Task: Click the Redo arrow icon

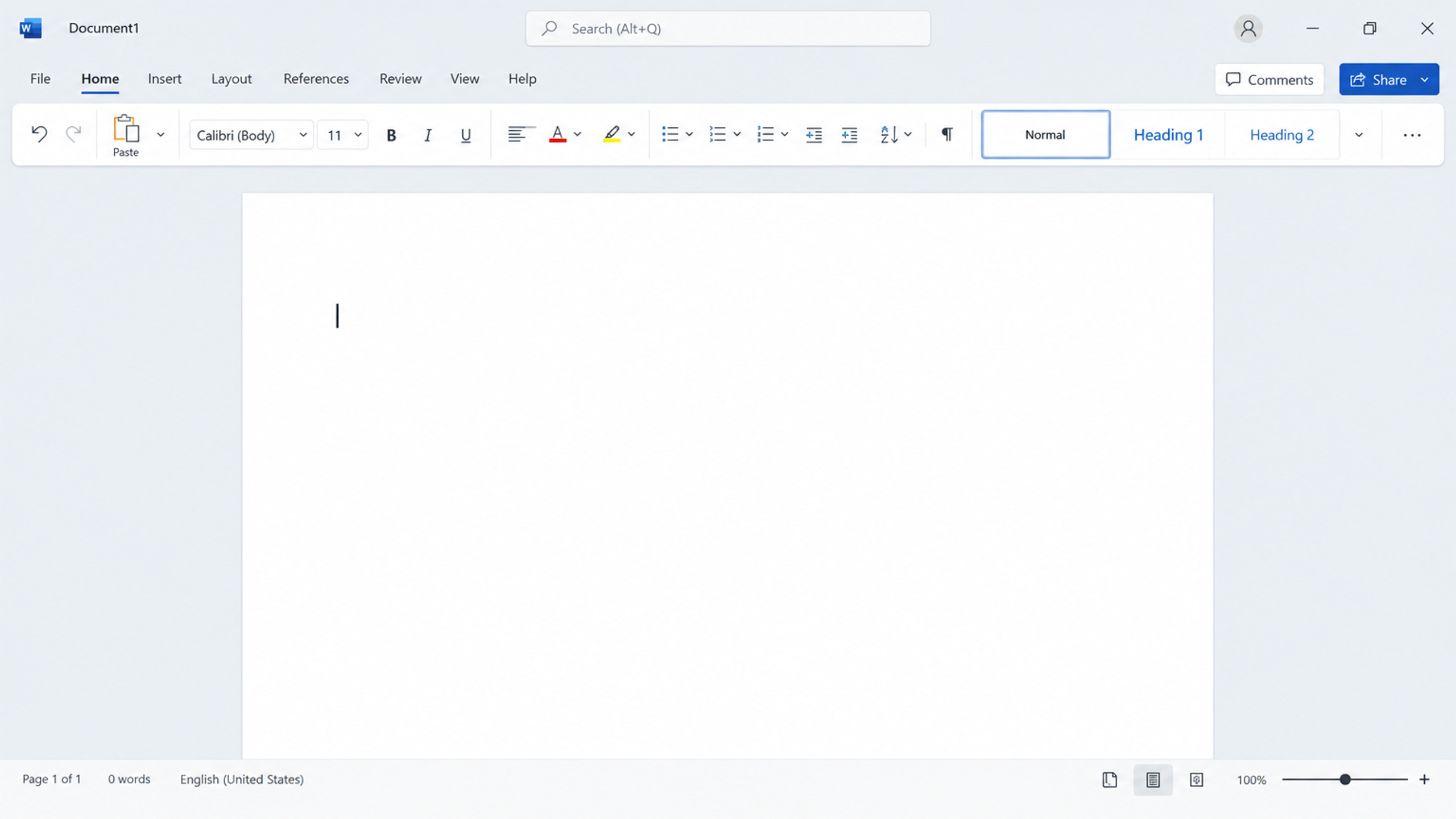Action: 73,134
